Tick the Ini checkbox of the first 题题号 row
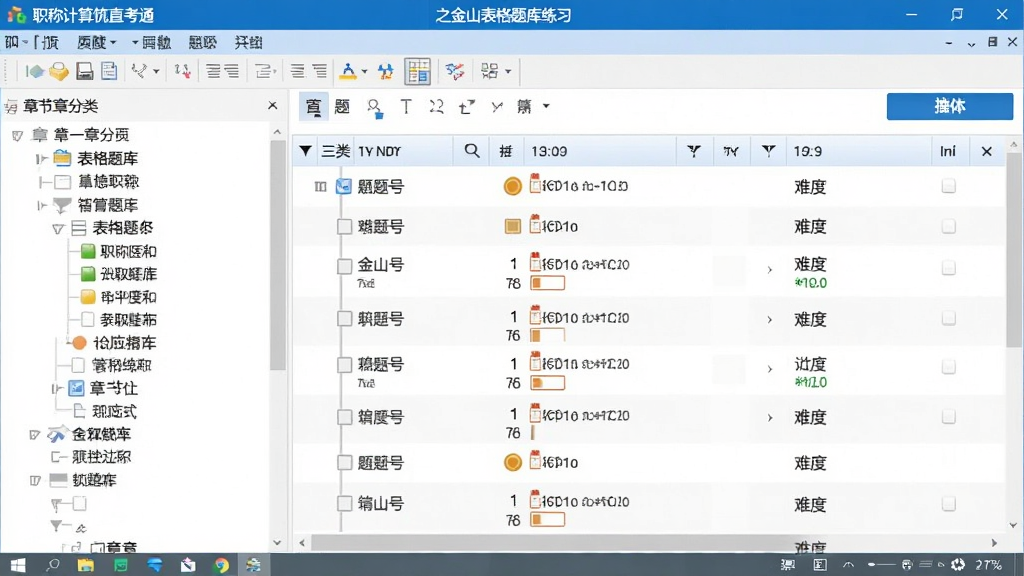Screen dimensions: 1024x576 point(948,187)
